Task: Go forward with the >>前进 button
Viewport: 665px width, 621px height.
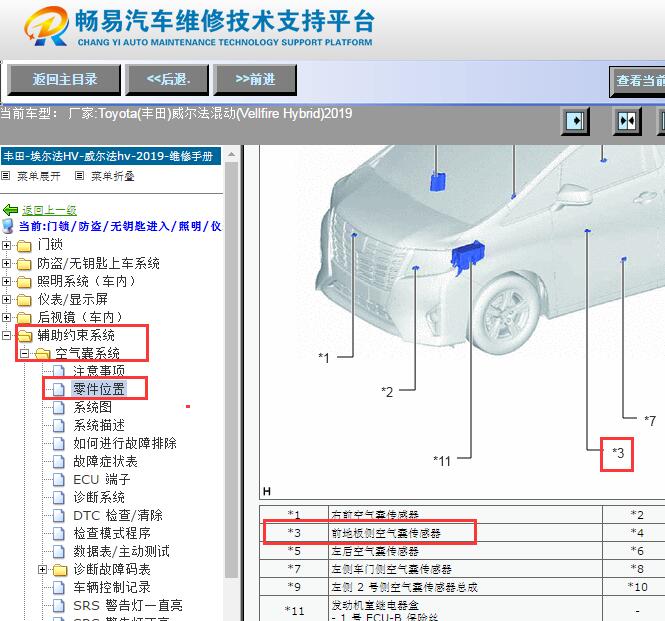Action: pyautogui.click(x=255, y=79)
